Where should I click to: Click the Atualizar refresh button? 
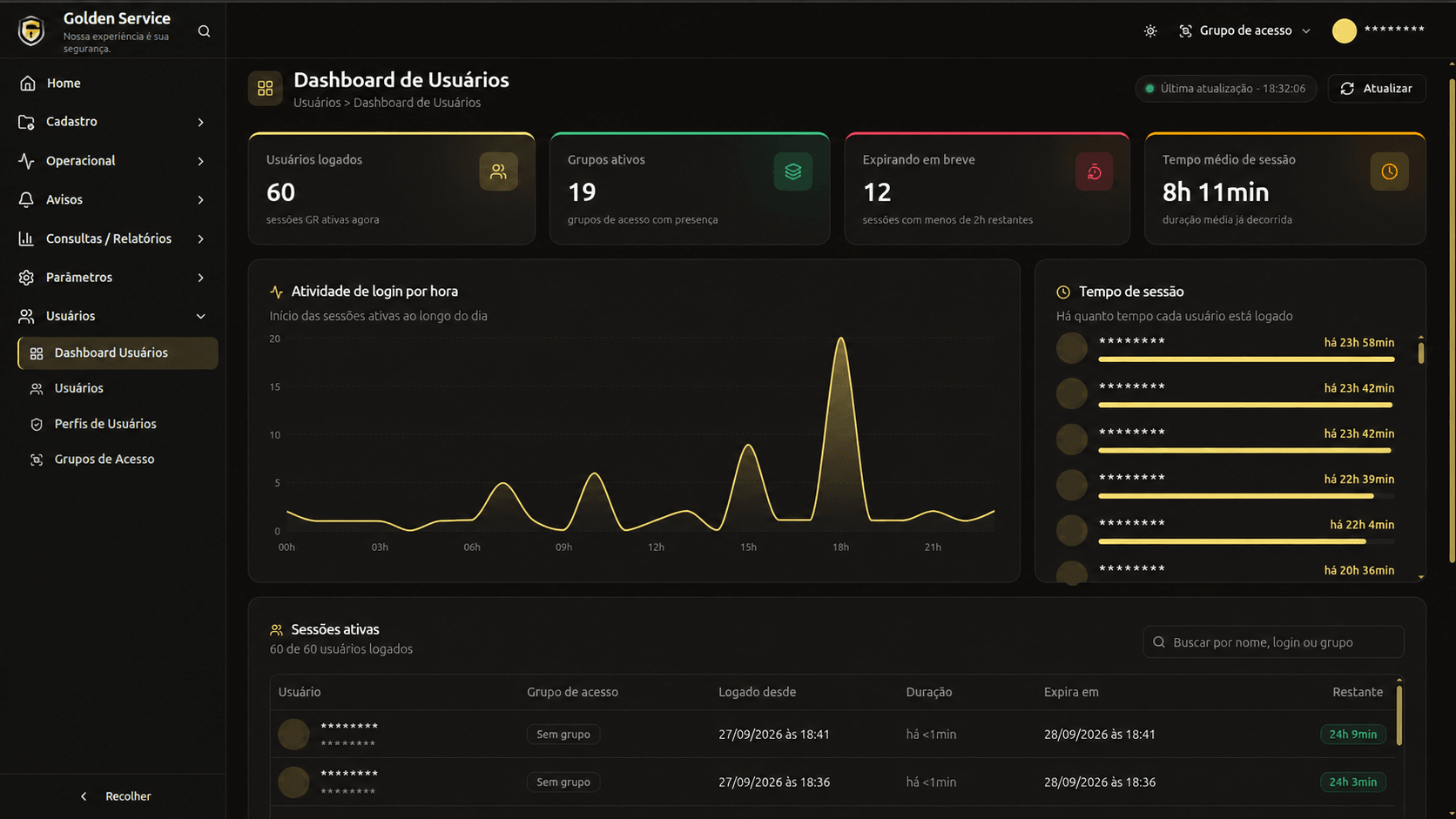click(x=1376, y=89)
